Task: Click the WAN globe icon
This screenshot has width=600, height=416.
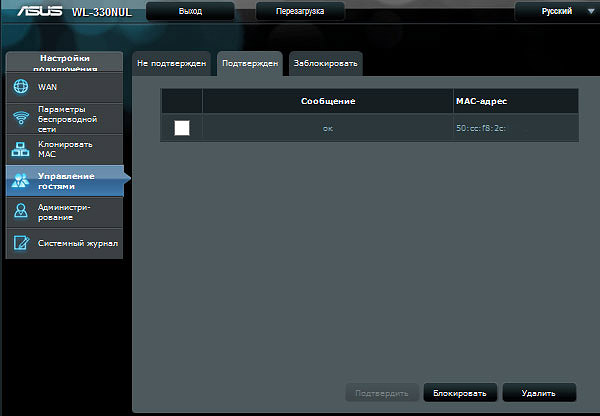Action: point(21,86)
